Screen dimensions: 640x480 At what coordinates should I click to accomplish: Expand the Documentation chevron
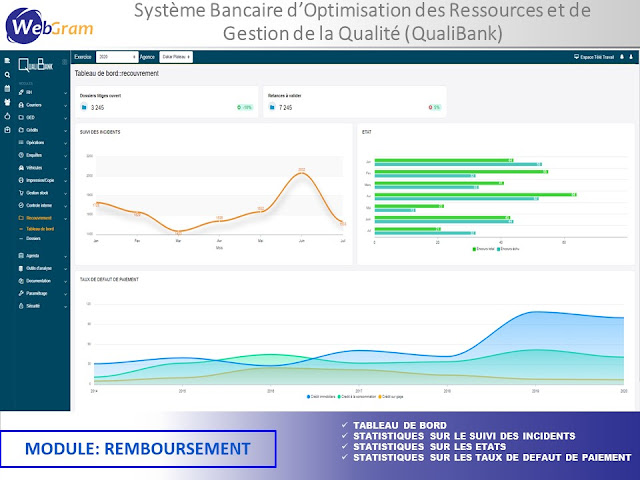(x=65, y=282)
